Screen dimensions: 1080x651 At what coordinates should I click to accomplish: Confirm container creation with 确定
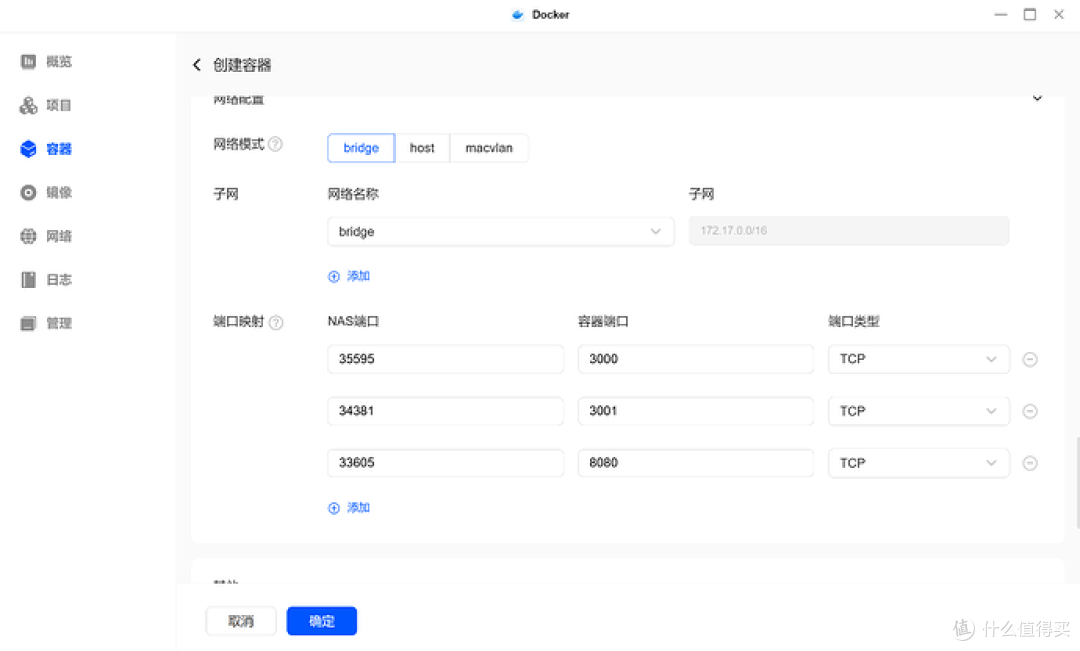321,620
